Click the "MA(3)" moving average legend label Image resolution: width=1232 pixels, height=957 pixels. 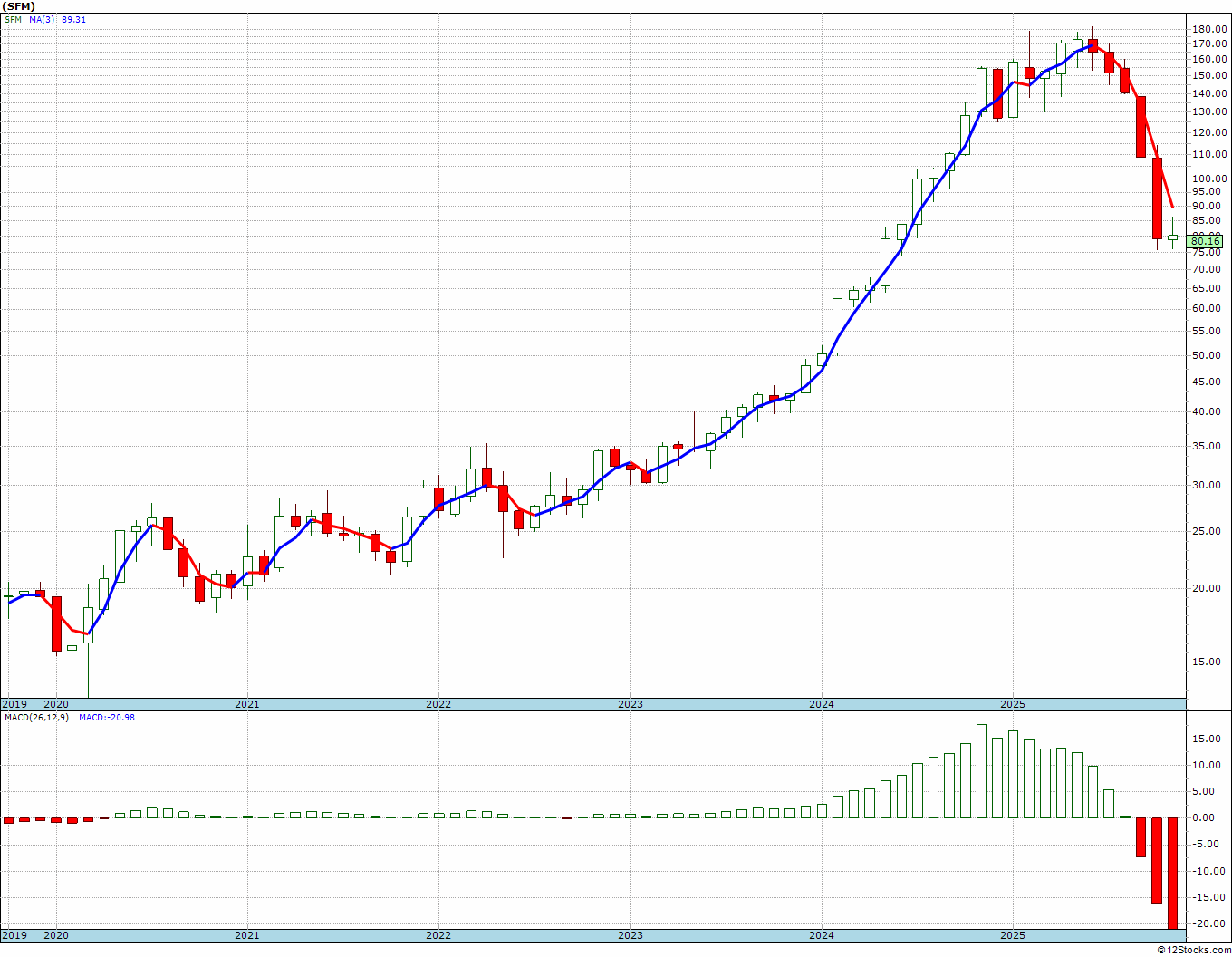[x=42, y=20]
